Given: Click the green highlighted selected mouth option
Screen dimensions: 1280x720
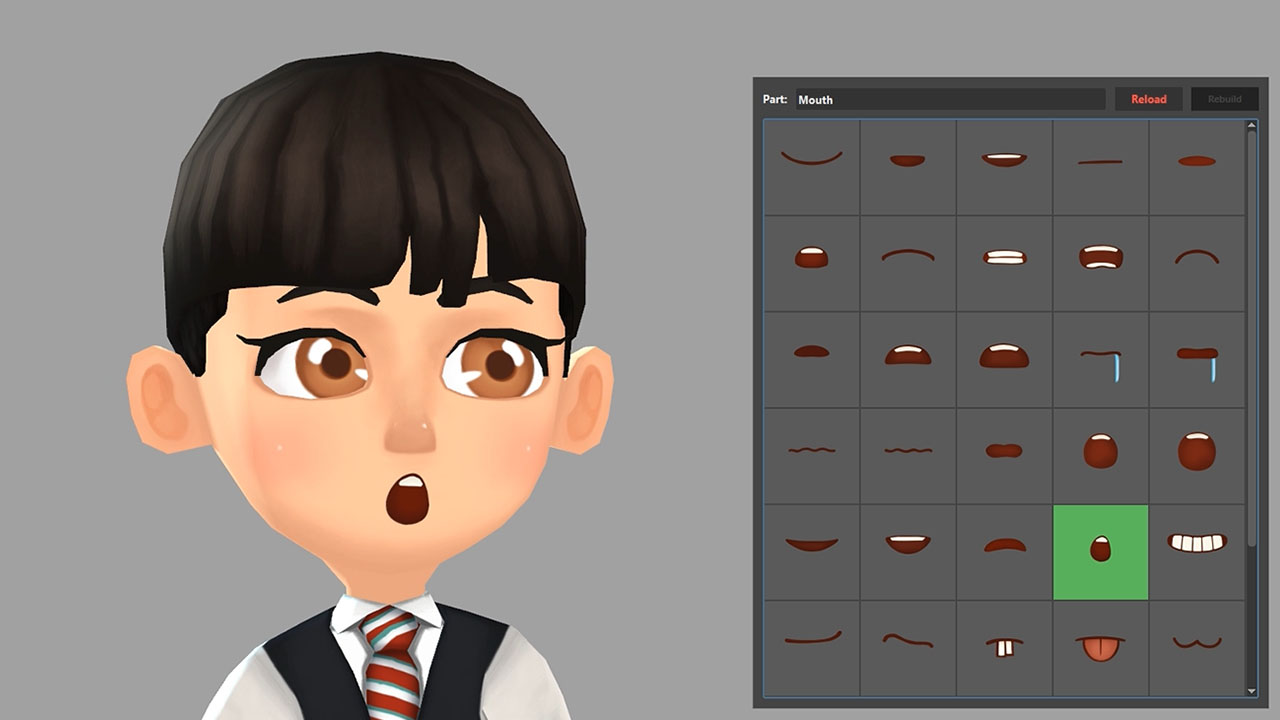Looking at the screenshot, I should (x=1099, y=548).
